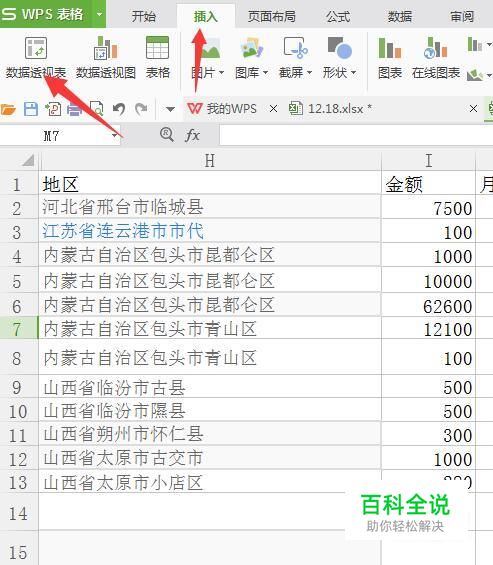Expand the 图片 dropdown arrow
The height and width of the screenshot is (565, 493).
[221, 73]
